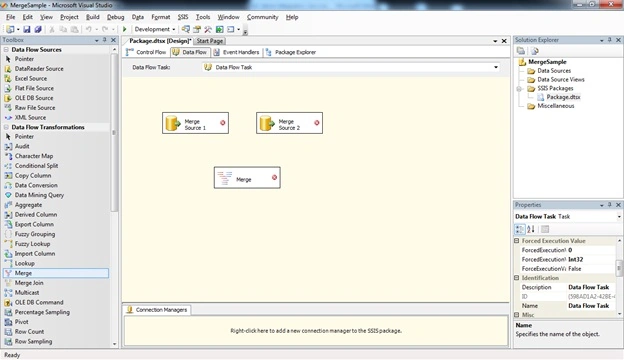Select Raw File Source in toolbox

(x=35, y=107)
